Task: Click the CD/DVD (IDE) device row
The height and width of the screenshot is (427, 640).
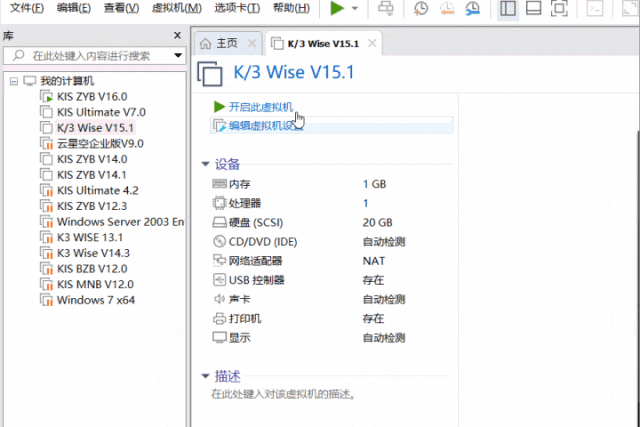Action: pos(331,242)
